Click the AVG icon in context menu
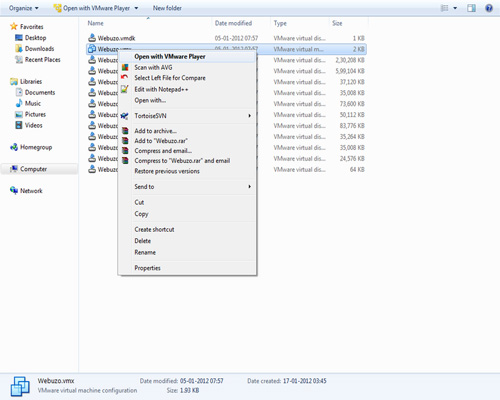The image size is (500, 400). [x=125, y=67]
